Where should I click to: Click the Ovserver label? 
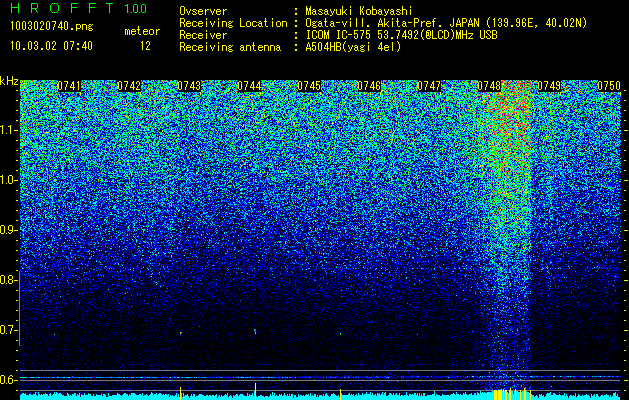[x=203, y=11]
